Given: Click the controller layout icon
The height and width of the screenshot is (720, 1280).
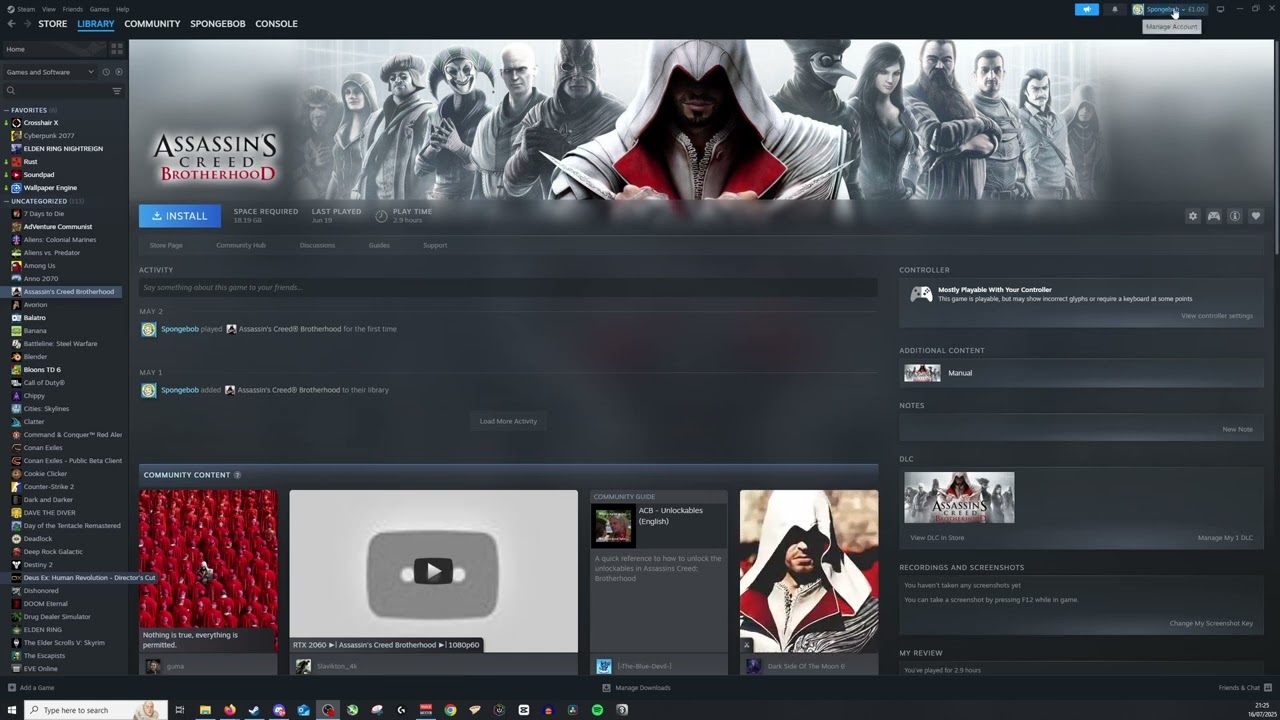Looking at the screenshot, I should [x=1214, y=216].
